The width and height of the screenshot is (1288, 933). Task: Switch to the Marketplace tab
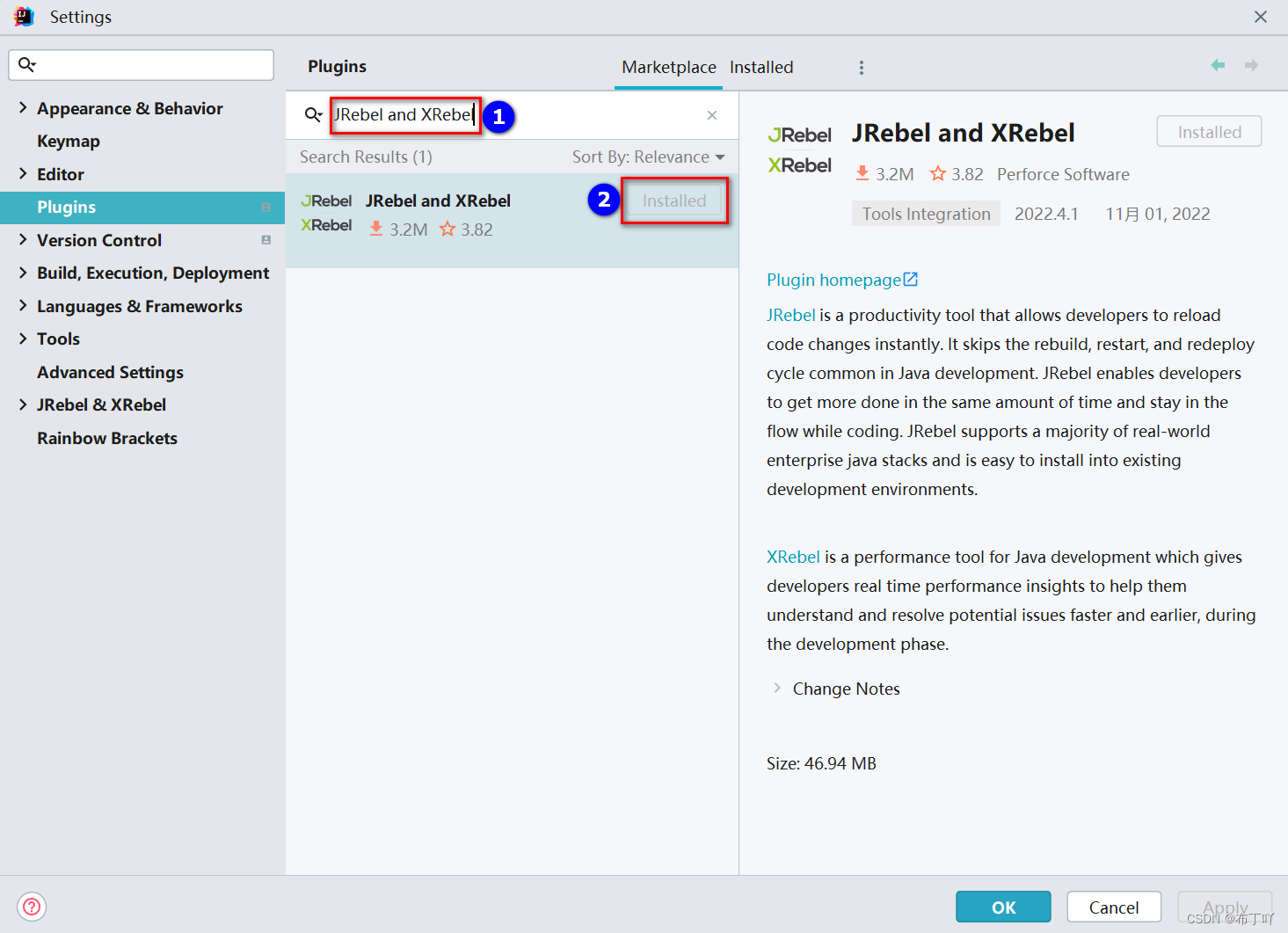[x=669, y=67]
